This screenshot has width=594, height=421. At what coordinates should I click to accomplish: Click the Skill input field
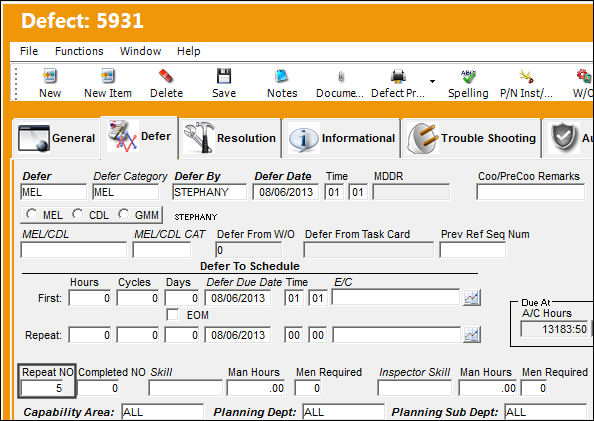(185, 388)
